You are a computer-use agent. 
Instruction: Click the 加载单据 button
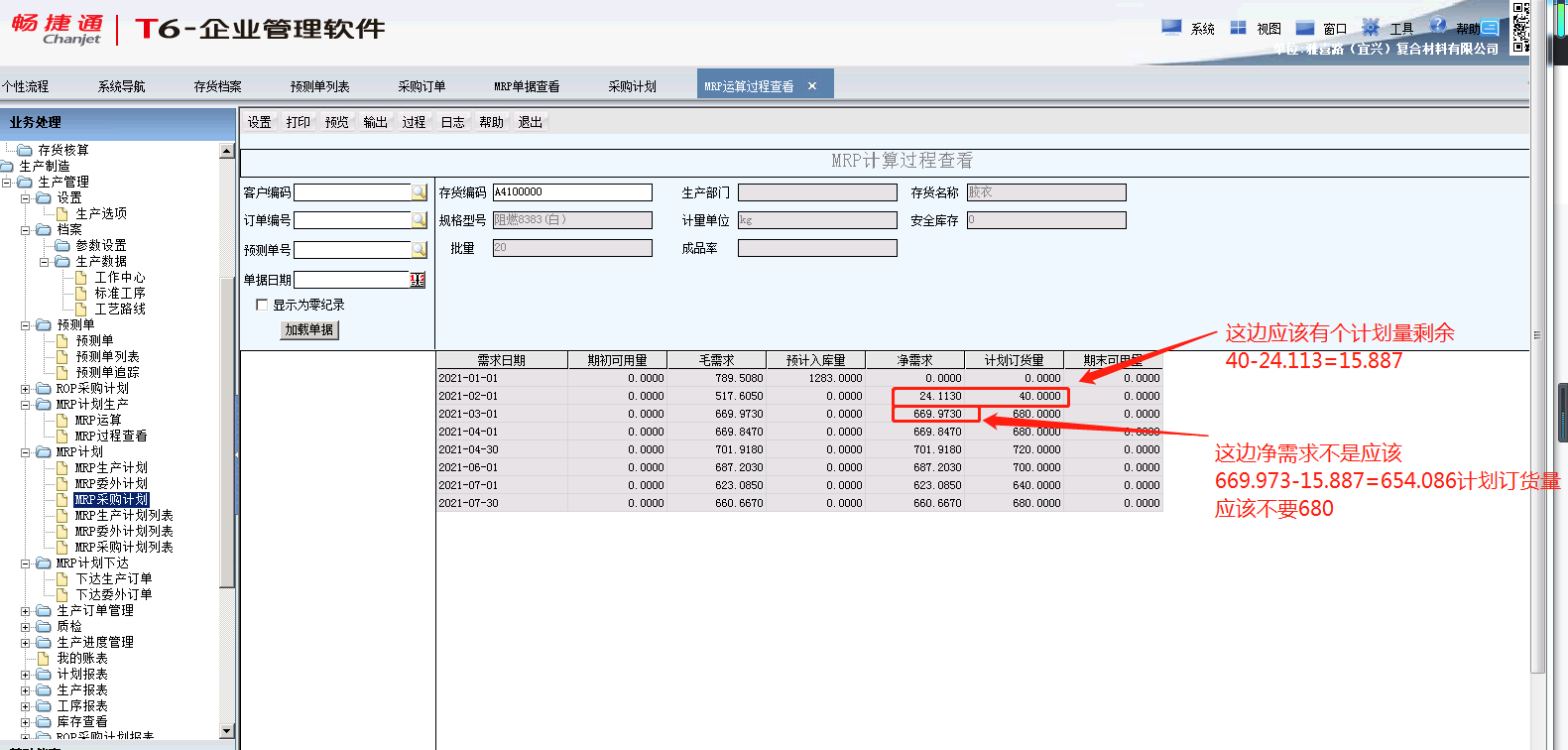309,329
